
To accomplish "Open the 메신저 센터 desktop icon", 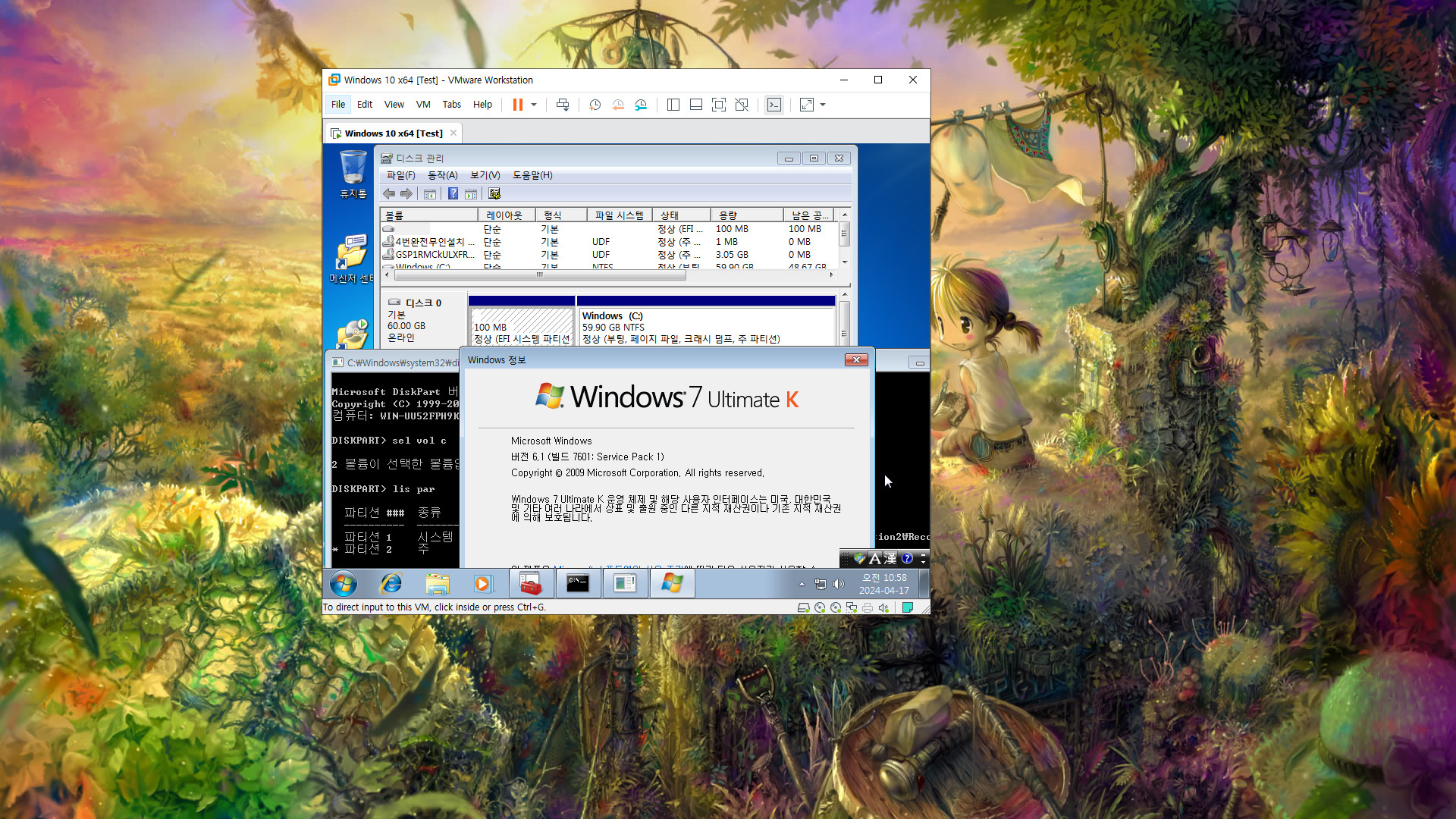I will click(x=352, y=259).
